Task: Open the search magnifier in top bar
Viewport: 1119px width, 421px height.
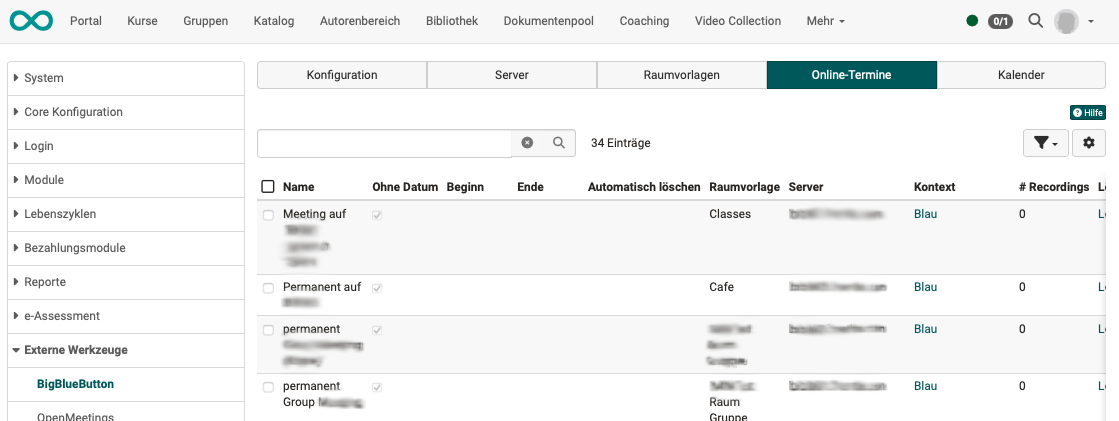Action: click(1036, 21)
